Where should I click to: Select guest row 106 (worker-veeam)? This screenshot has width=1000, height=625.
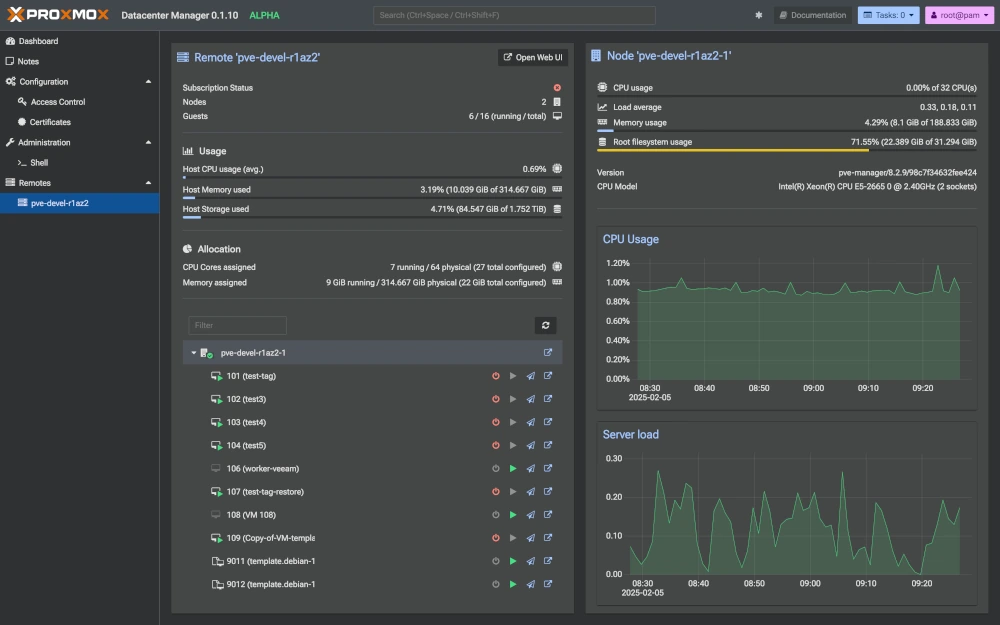tap(372, 469)
